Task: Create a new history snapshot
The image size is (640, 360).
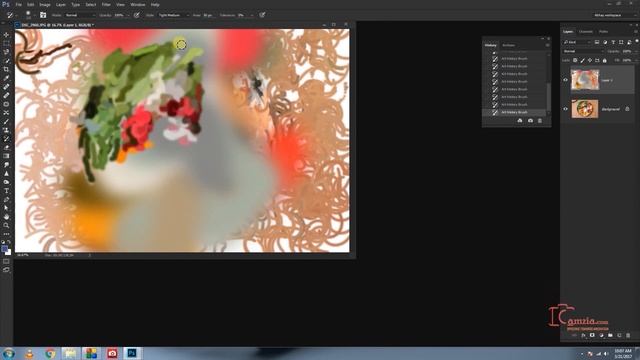Action: point(530,121)
